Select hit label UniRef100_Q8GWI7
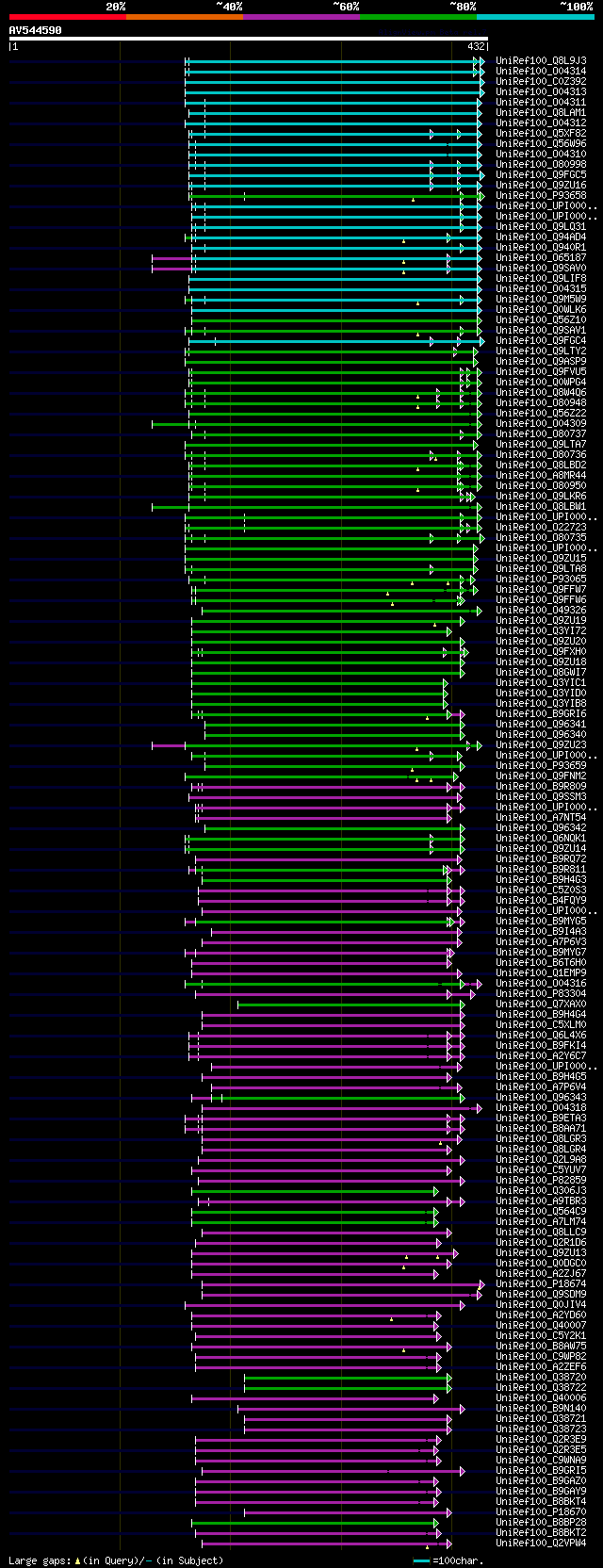603x1568 pixels. pos(541,672)
